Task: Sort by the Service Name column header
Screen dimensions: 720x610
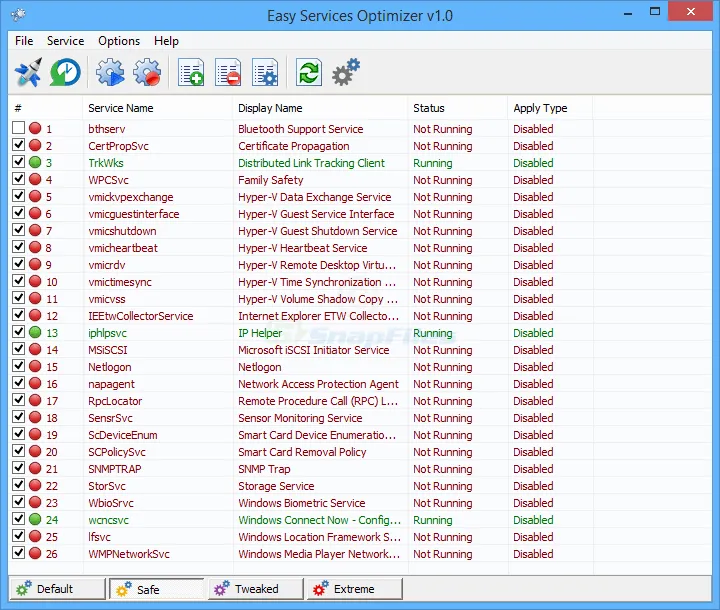Action: tap(158, 108)
